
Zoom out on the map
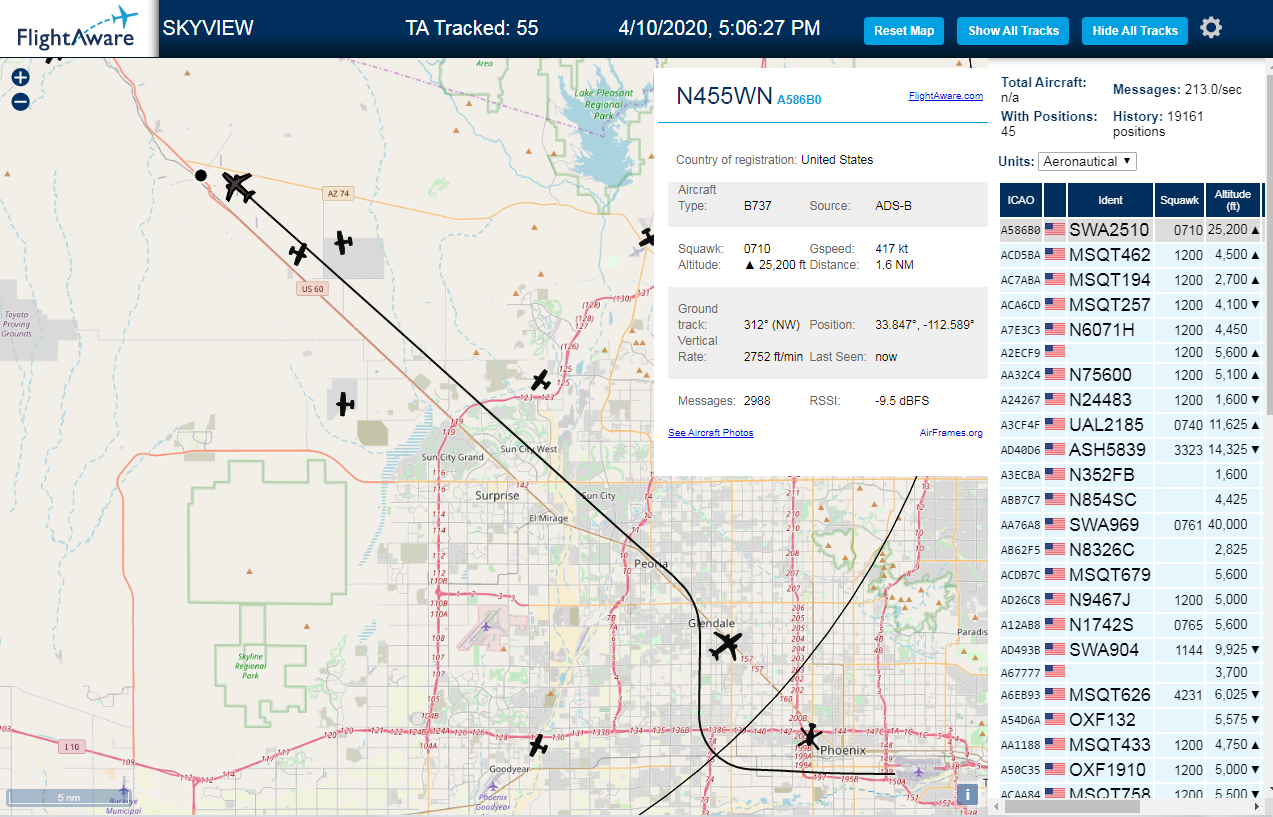click(x=20, y=101)
